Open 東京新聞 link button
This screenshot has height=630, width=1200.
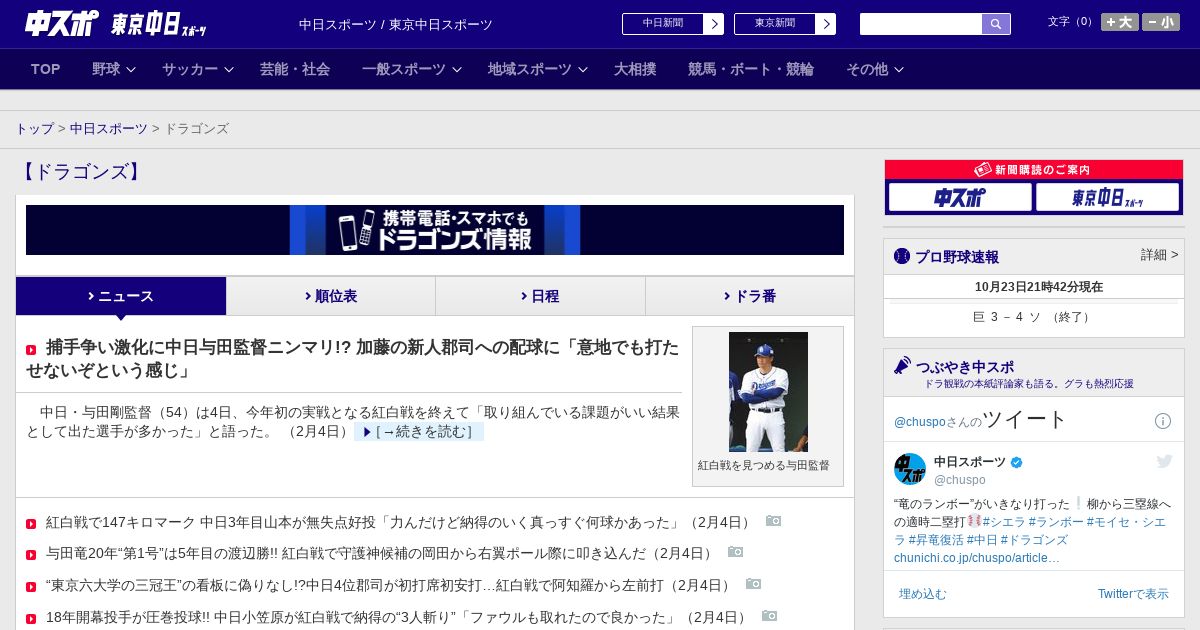coord(775,24)
